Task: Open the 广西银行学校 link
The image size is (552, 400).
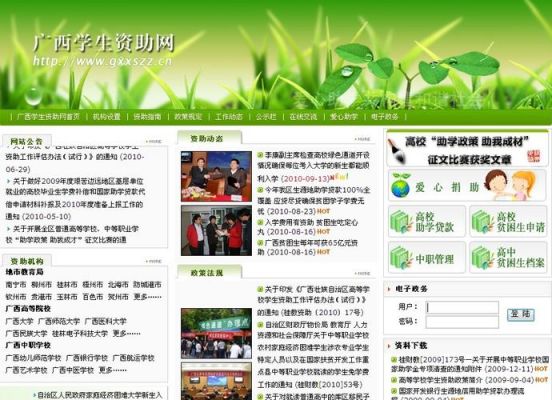Action: coord(87,358)
